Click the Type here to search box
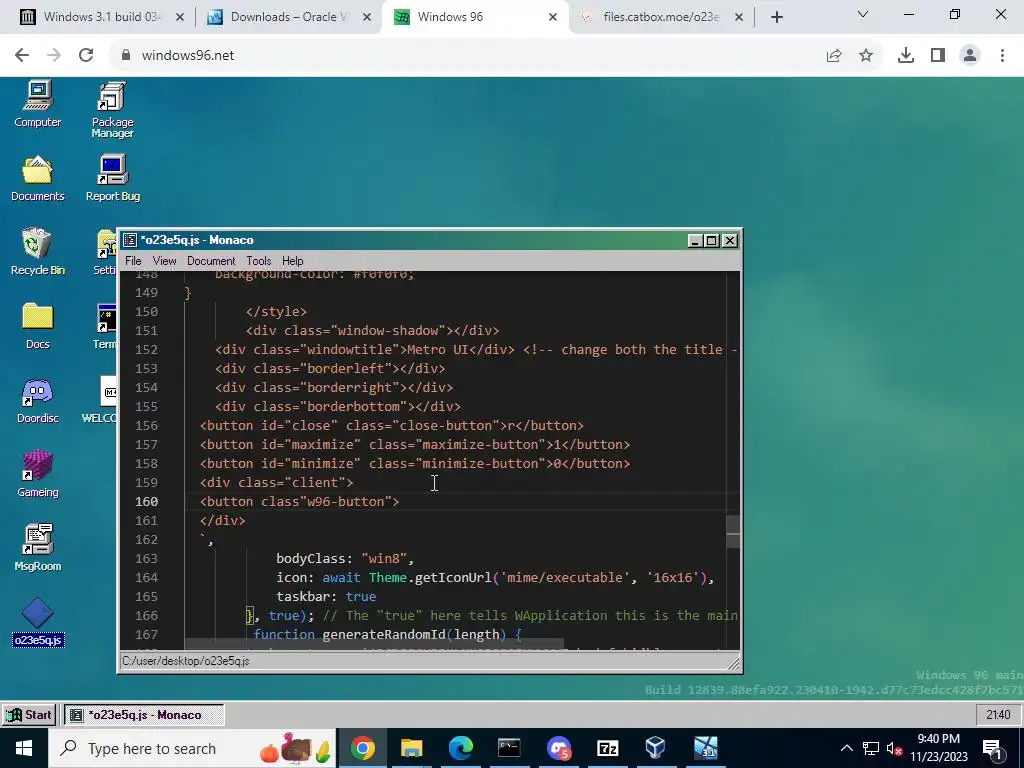 pos(193,748)
